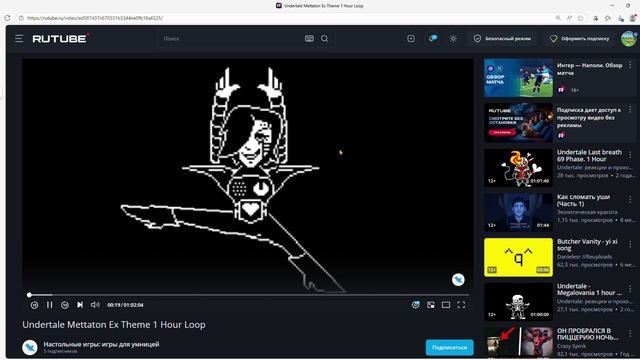Viewport: 640px width, 360px height.
Task: Open the user profile avatar menu
Action: tap(629, 39)
